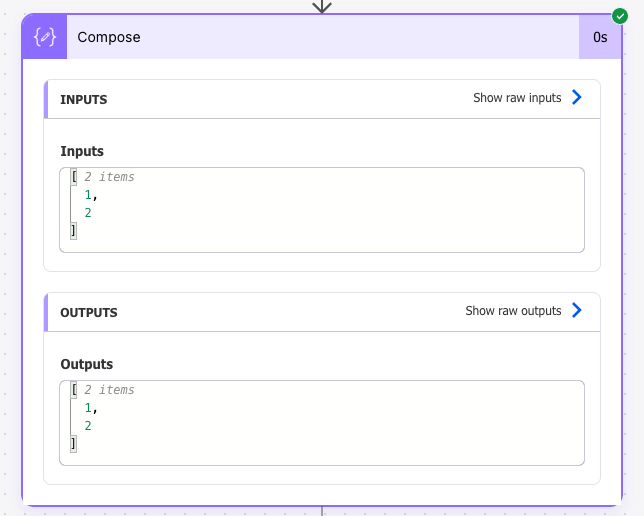
Task: Click value 2 in the Inputs array
Action: click(x=88, y=213)
